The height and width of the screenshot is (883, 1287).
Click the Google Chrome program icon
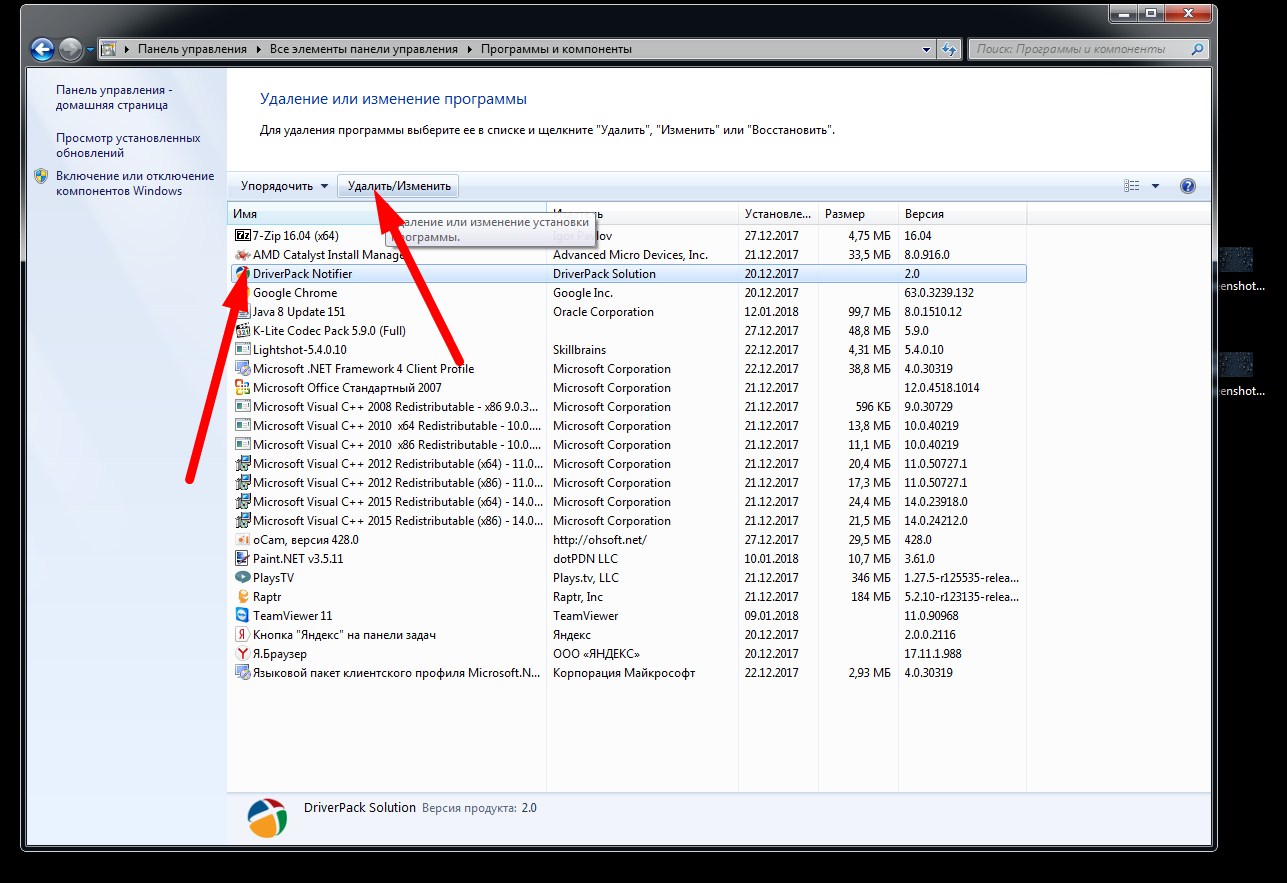[x=242, y=293]
